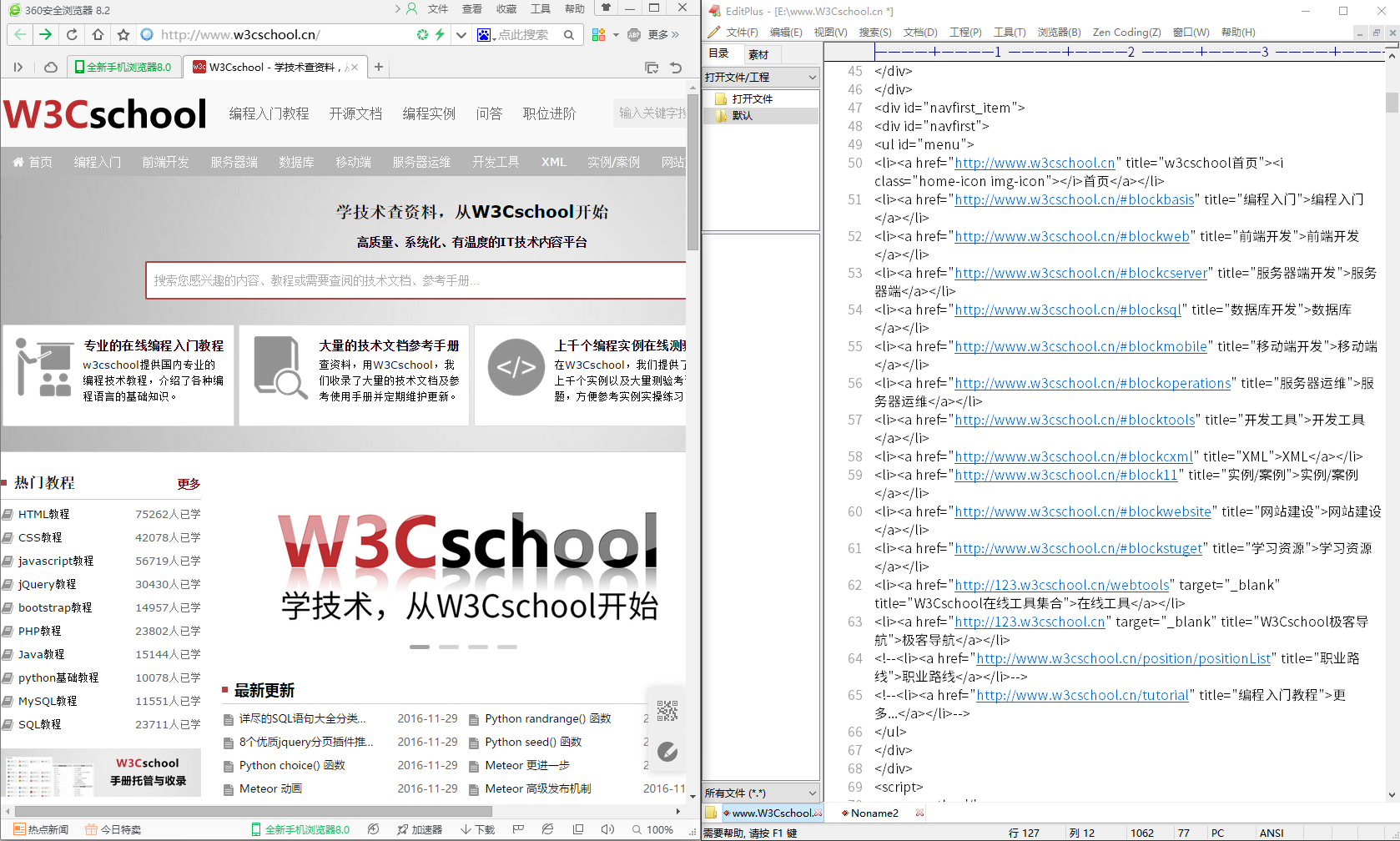
Task: Reload the w3cschool page
Action: pyautogui.click(x=73, y=34)
